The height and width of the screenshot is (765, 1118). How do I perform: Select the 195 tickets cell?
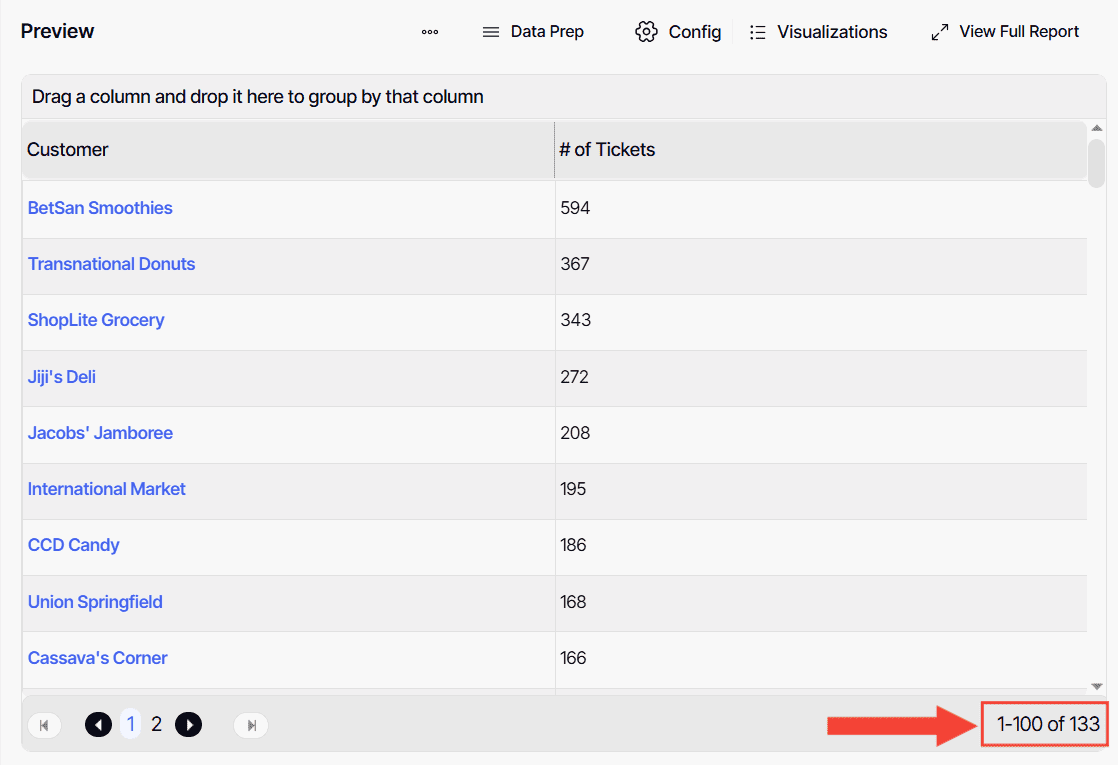coord(821,491)
